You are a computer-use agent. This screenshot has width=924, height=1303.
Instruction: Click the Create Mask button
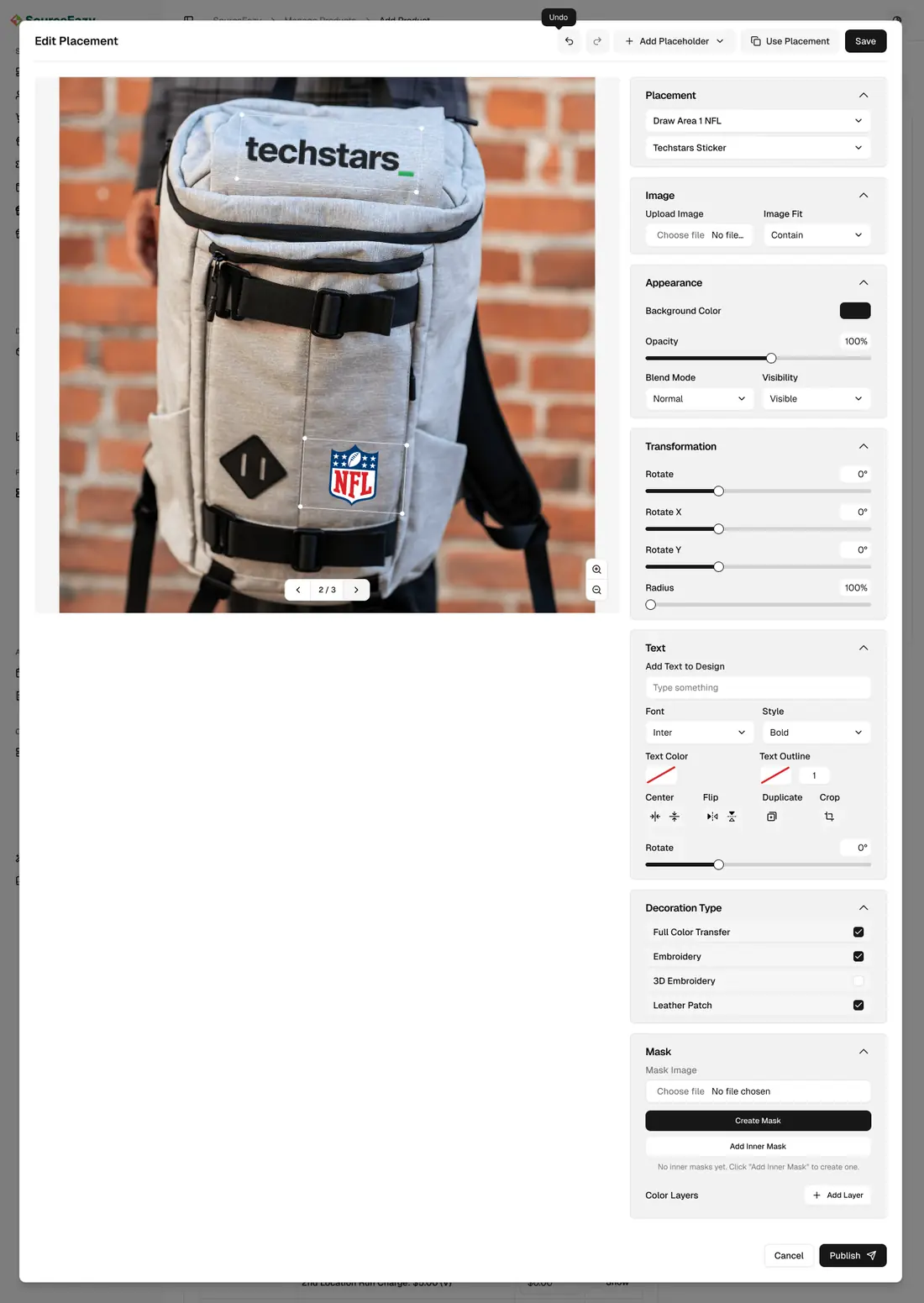coord(758,1121)
